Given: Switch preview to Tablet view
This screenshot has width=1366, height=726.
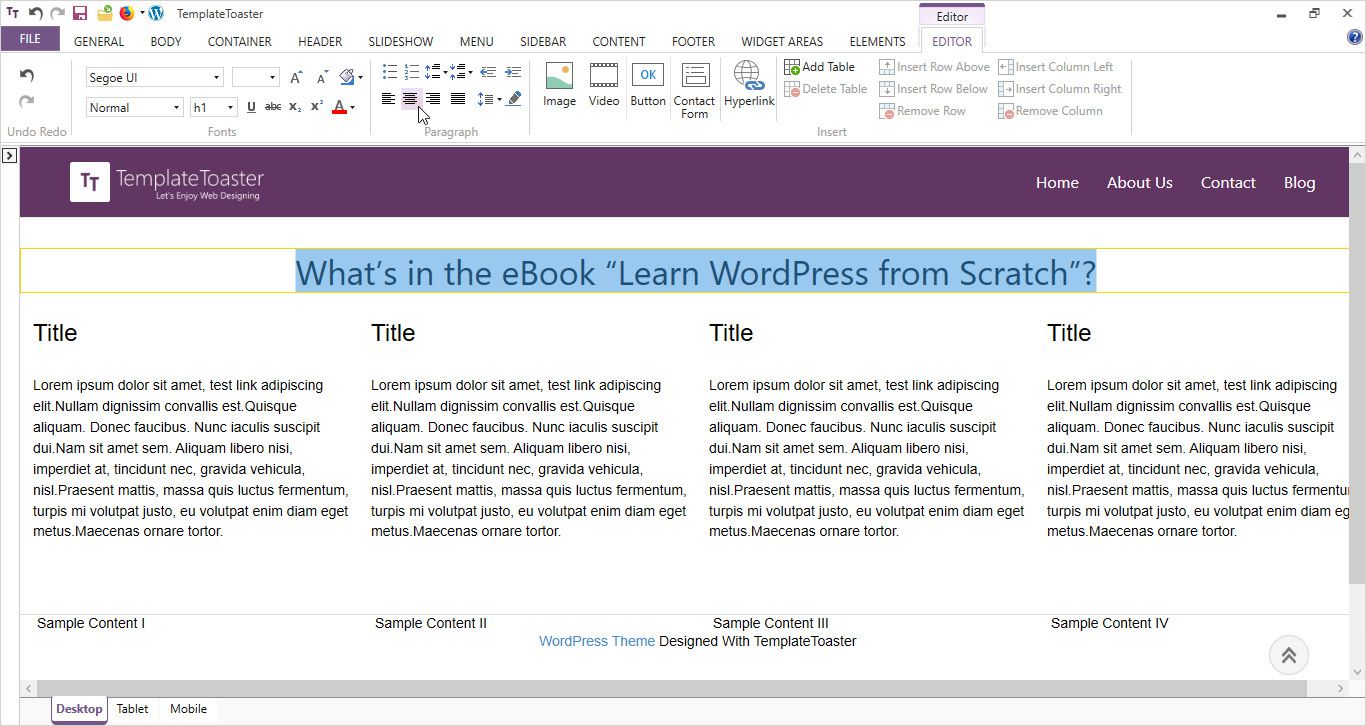Looking at the screenshot, I should (x=132, y=709).
